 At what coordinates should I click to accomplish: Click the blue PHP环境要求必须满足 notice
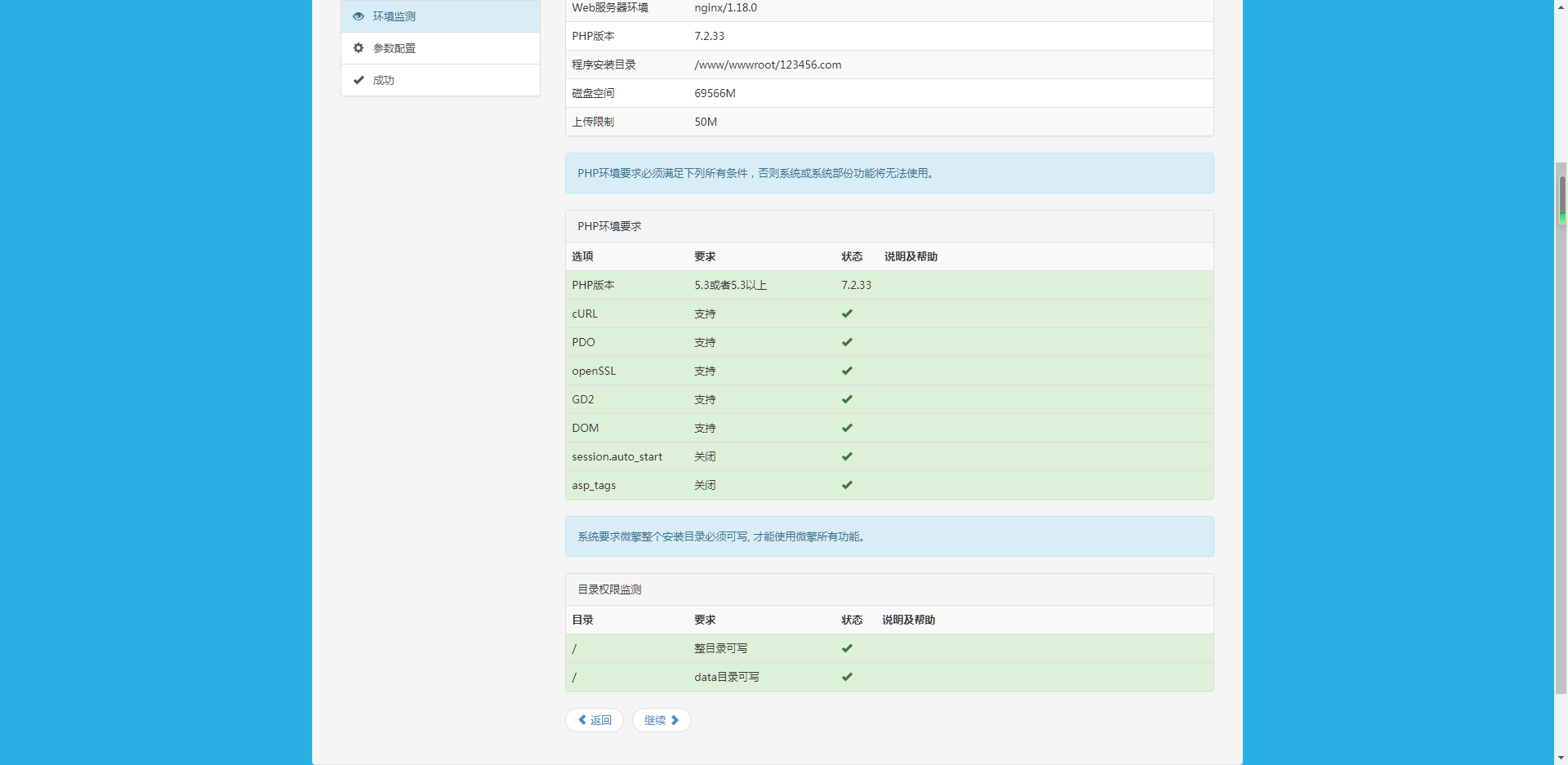pos(889,173)
